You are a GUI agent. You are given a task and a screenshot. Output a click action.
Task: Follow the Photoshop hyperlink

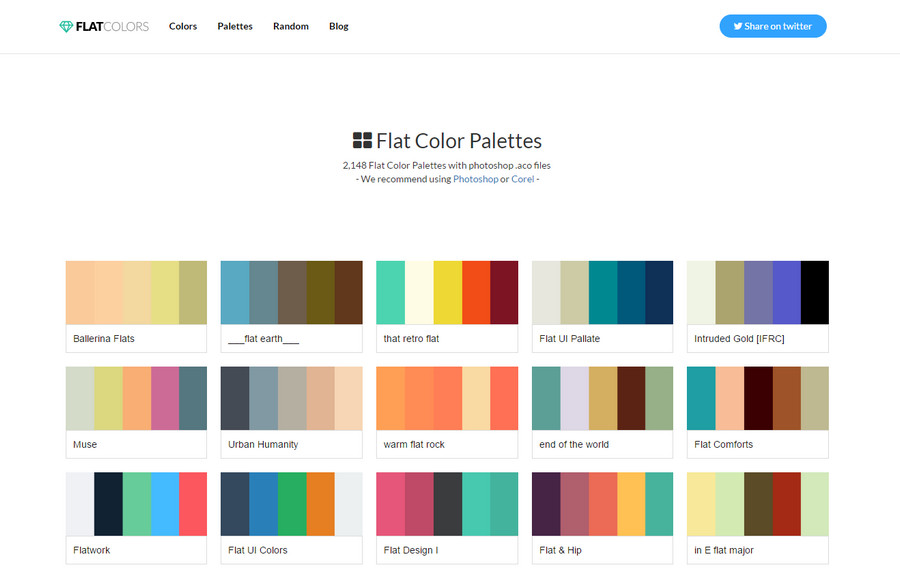475,179
